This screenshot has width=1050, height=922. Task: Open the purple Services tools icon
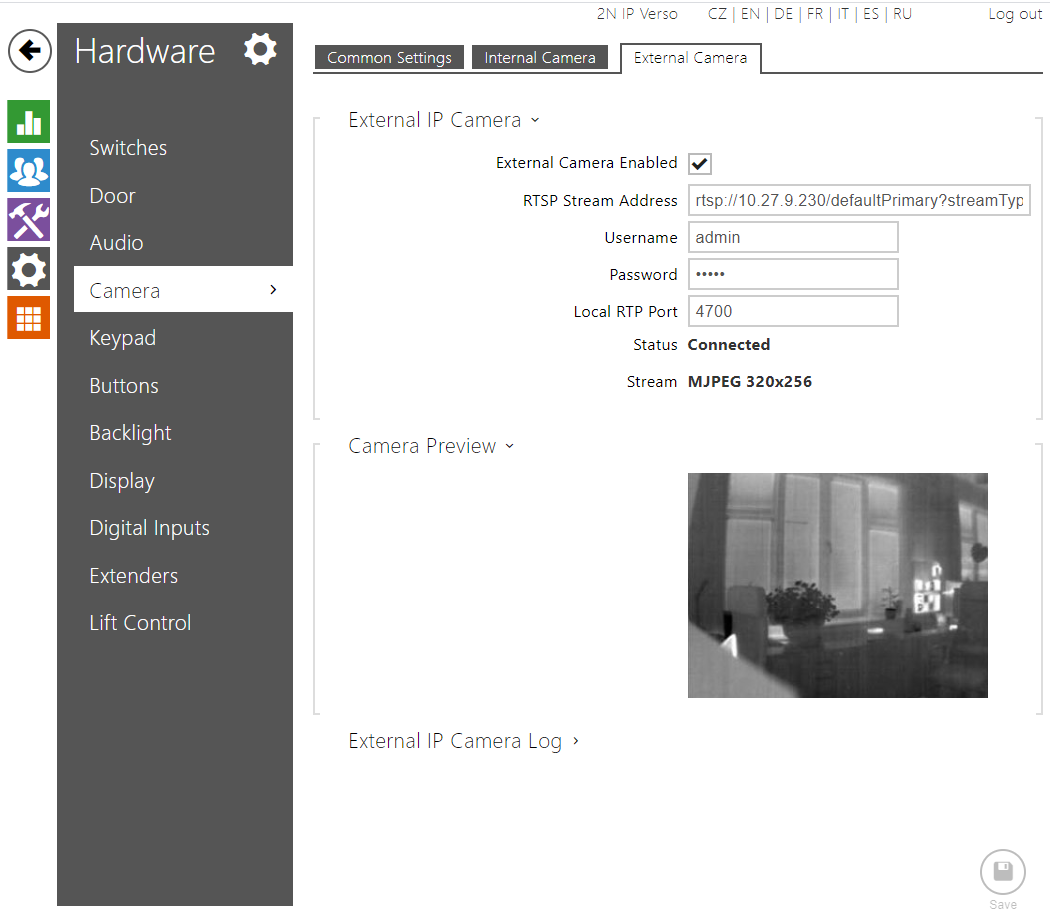[28, 220]
